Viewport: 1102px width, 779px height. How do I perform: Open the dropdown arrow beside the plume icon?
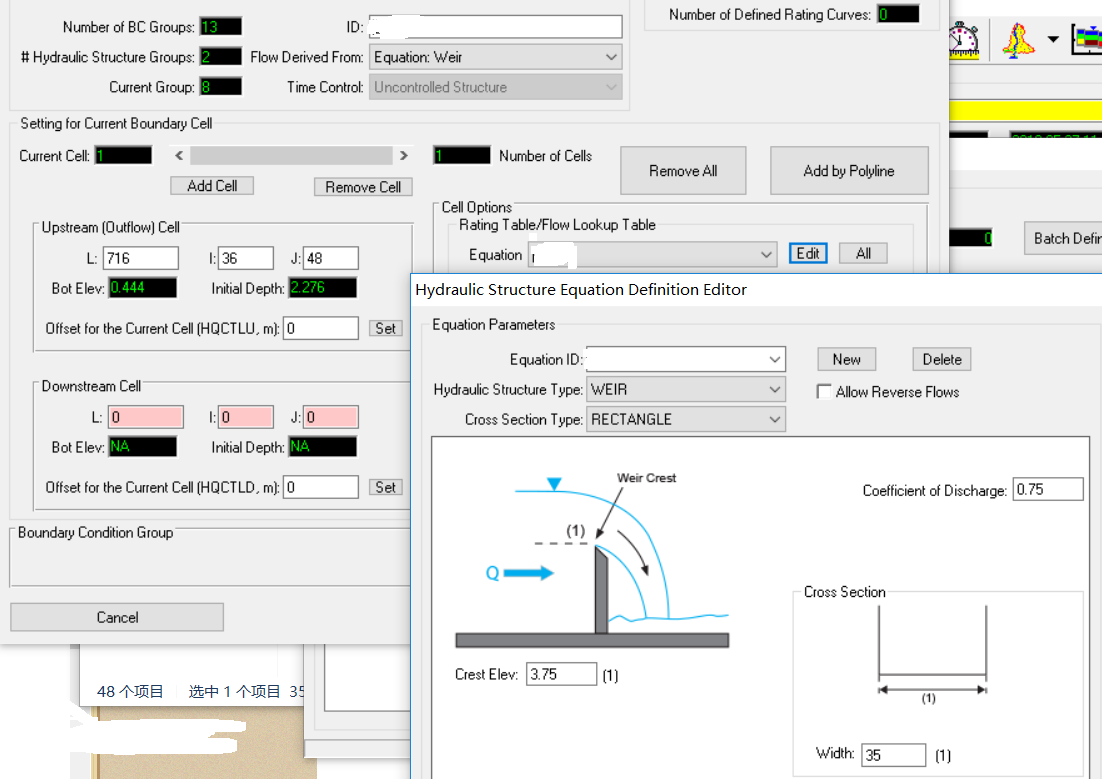coord(1053,39)
